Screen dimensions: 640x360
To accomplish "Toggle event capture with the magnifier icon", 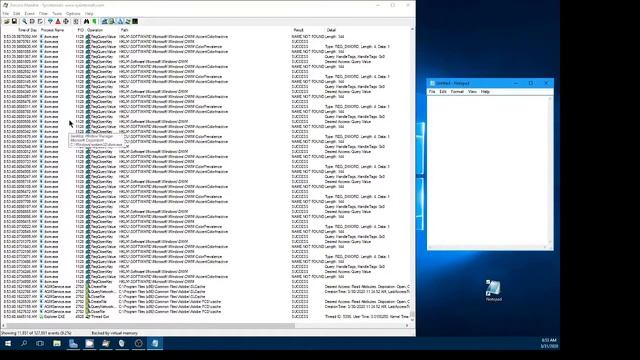I will pos(24,21).
